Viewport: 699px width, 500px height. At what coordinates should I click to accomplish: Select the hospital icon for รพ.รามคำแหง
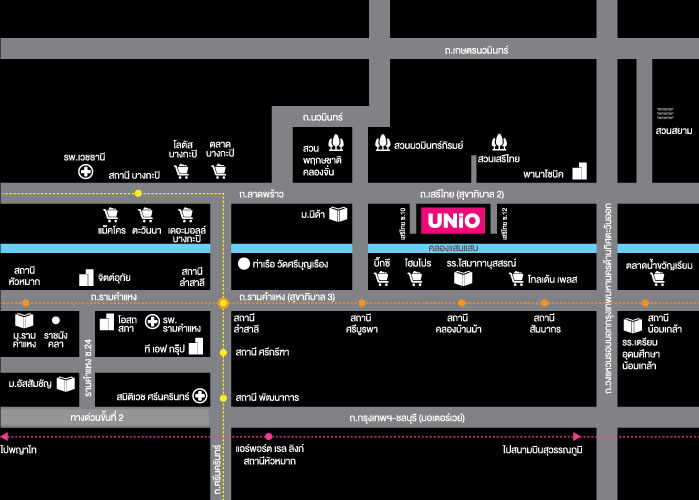152,321
